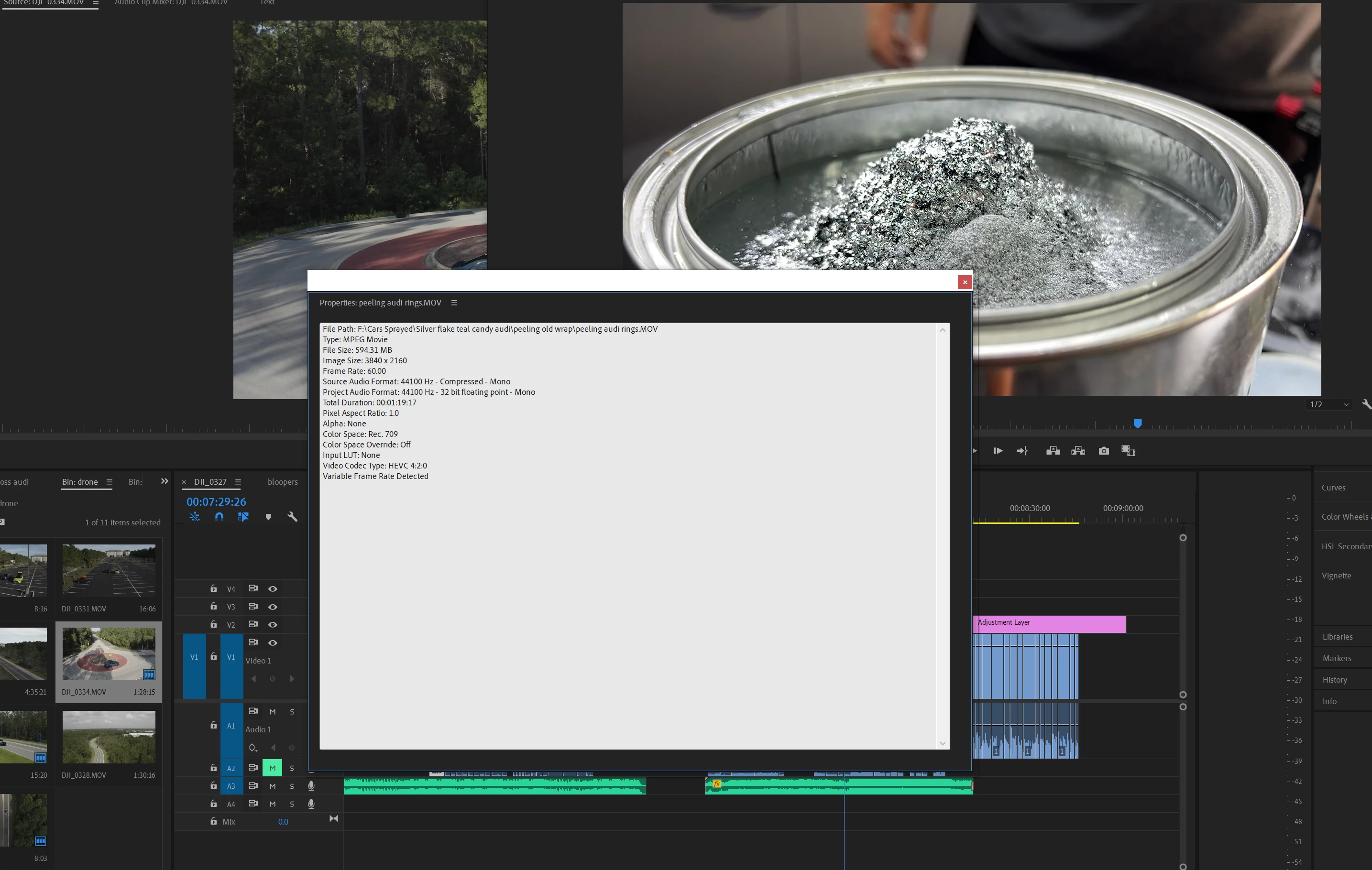Image resolution: width=1372 pixels, height=870 pixels.
Task: Click the Add Marker icon in timeline
Action: click(x=268, y=517)
